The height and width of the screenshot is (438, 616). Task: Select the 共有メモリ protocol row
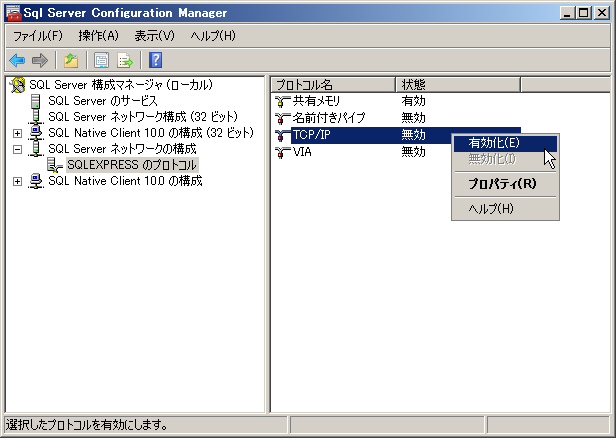click(x=397, y=101)
